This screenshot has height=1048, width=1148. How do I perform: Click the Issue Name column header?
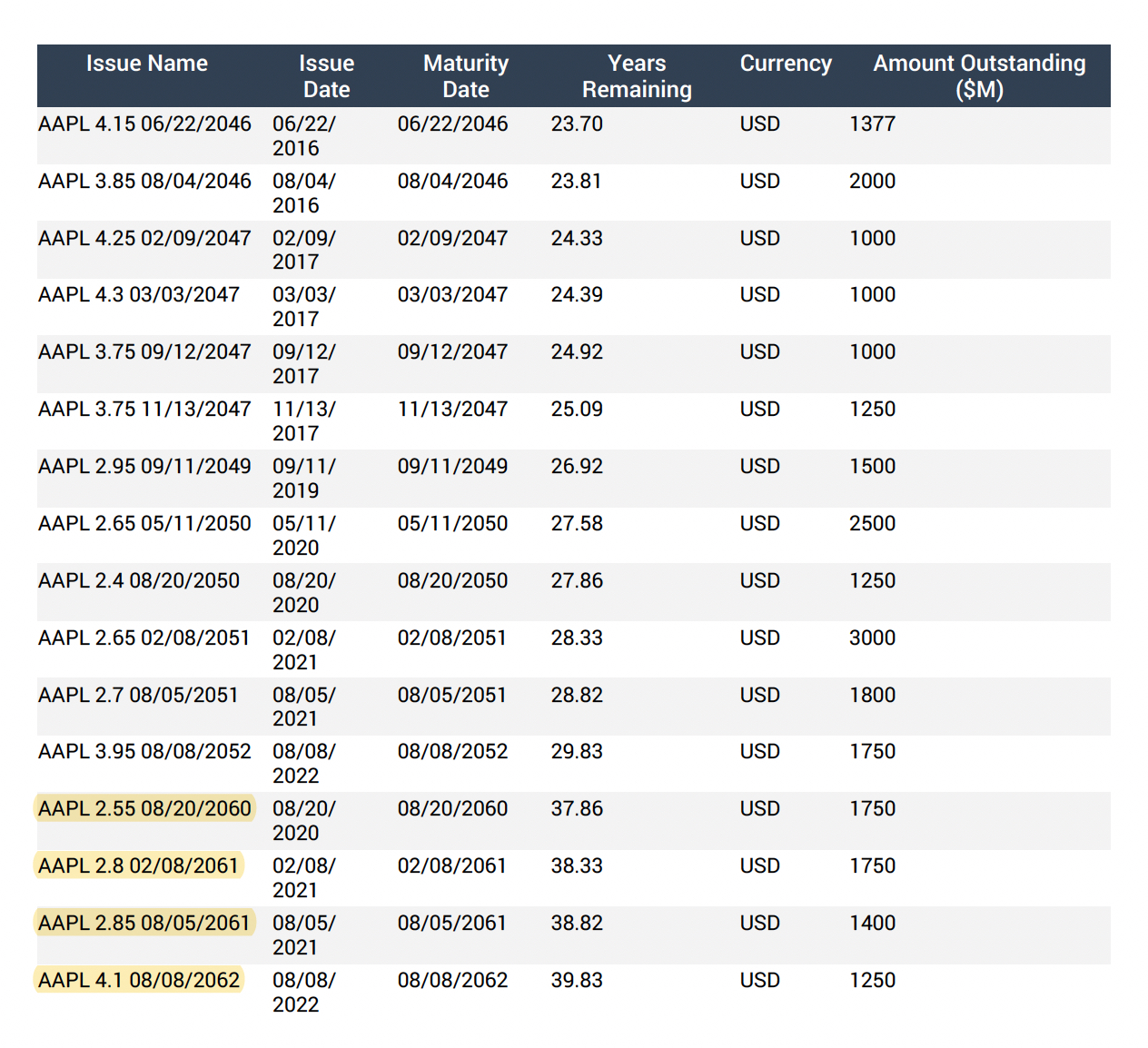pyautogui.click(x=146, y=64)
